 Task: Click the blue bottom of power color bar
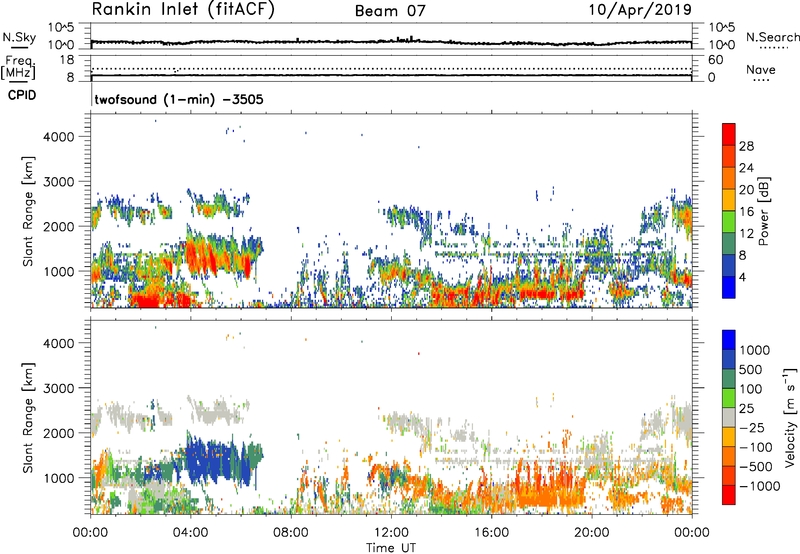click(729, 287)
